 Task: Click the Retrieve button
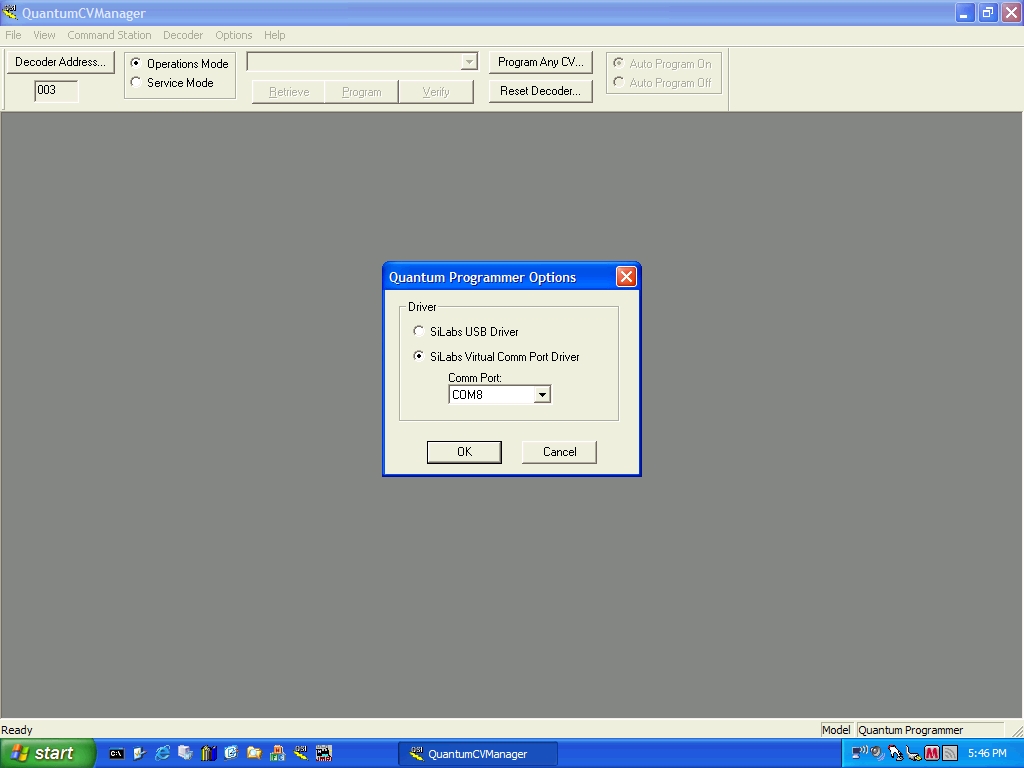pyautogui.click(x=289, y=92)
